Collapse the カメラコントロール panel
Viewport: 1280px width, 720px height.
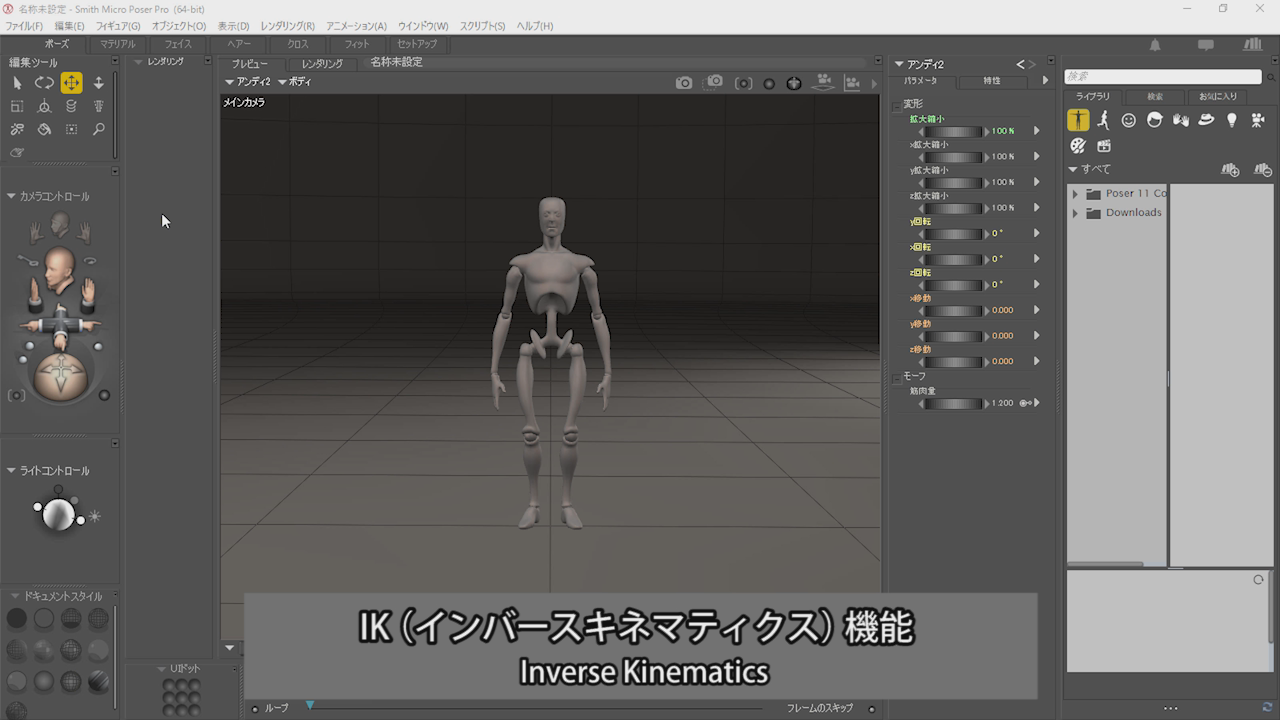11,196
